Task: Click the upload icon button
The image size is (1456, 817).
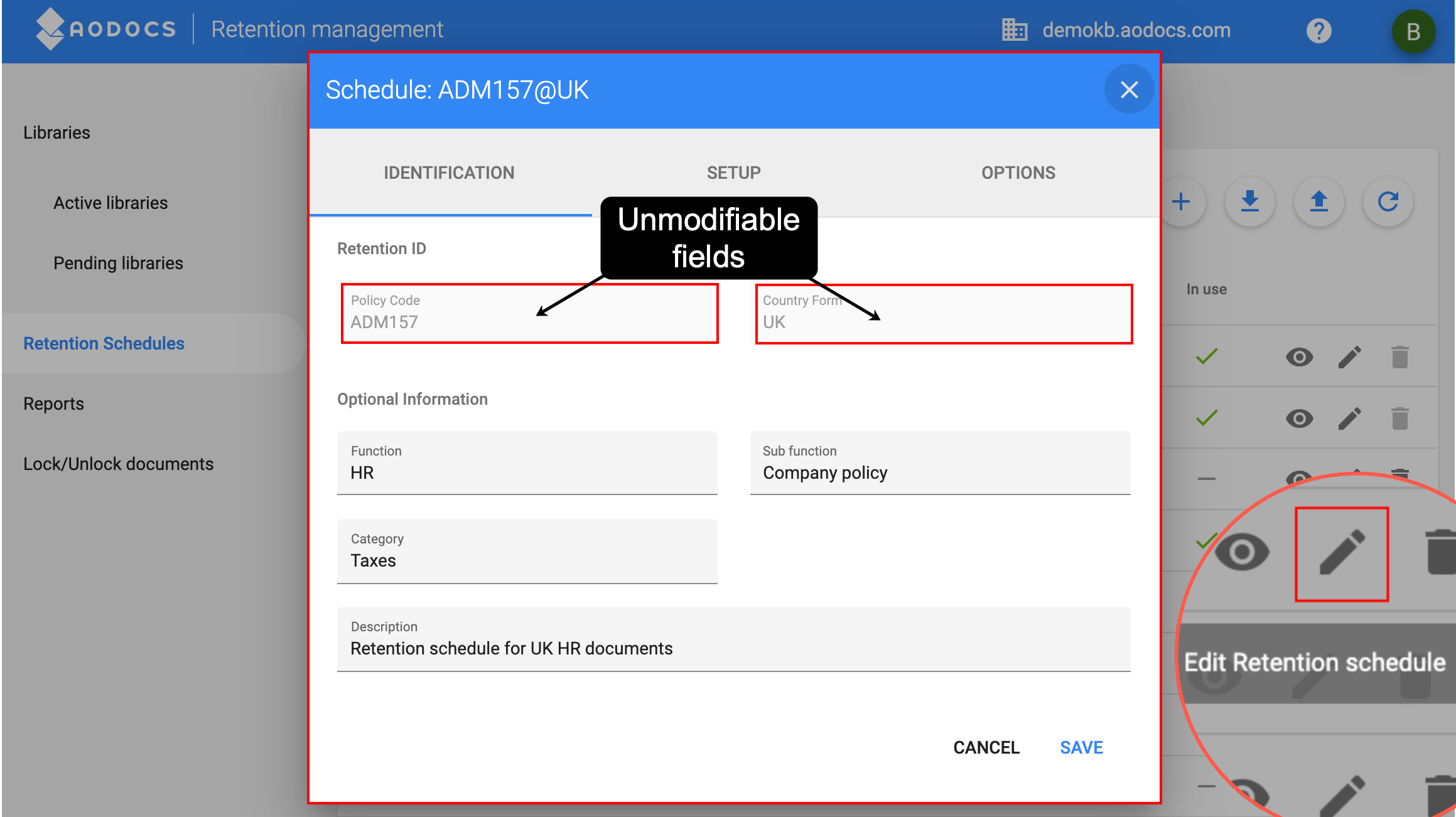Action: (1319, 201)
